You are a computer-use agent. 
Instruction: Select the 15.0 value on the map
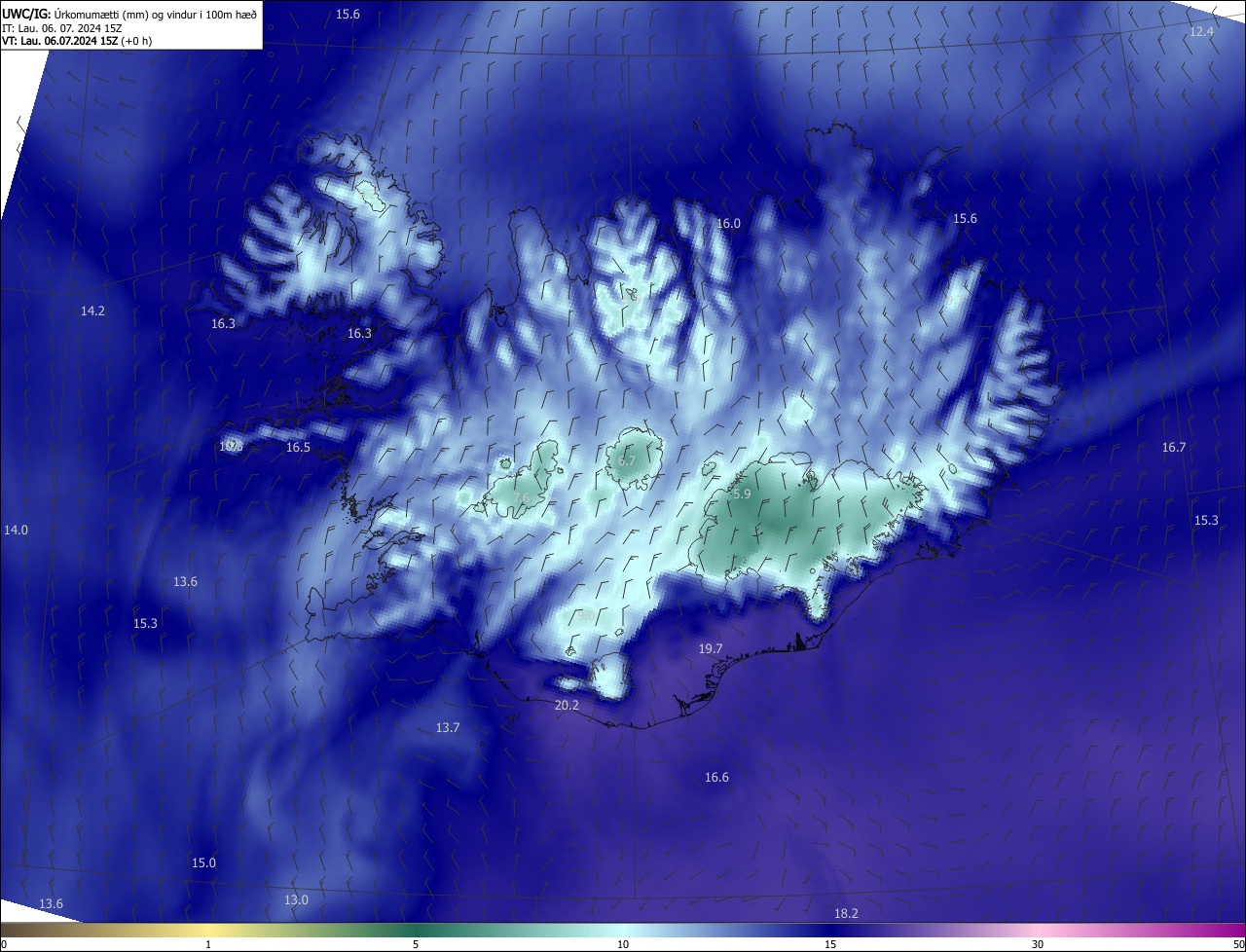[x=203, y=862]
